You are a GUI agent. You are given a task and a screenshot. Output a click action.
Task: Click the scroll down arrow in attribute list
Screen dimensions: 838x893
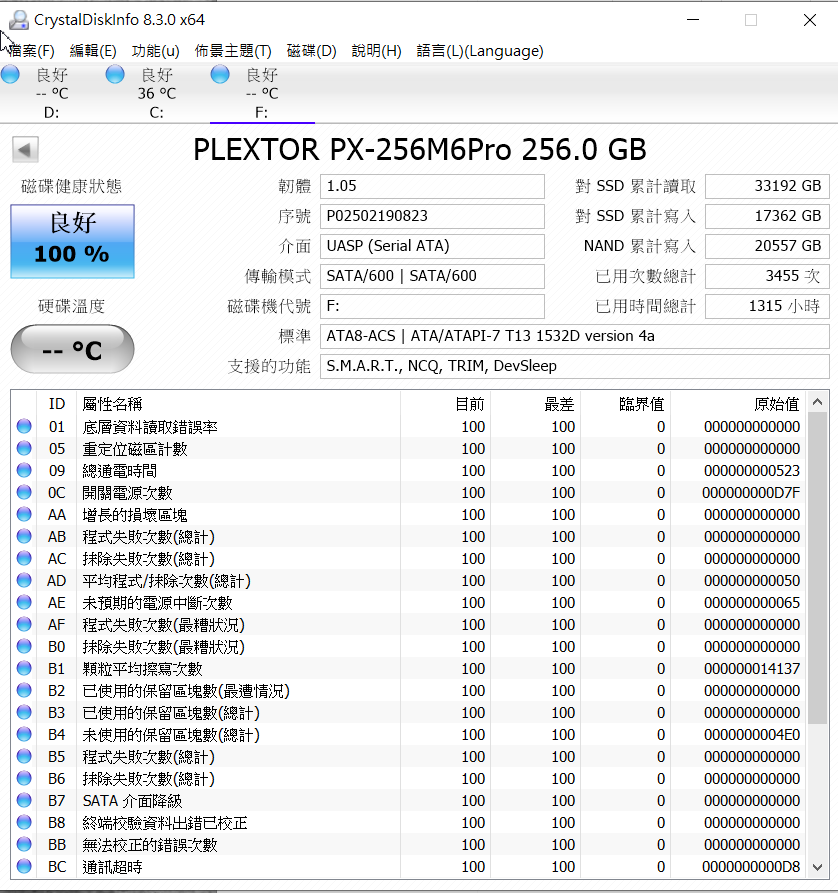click(818, 867)
